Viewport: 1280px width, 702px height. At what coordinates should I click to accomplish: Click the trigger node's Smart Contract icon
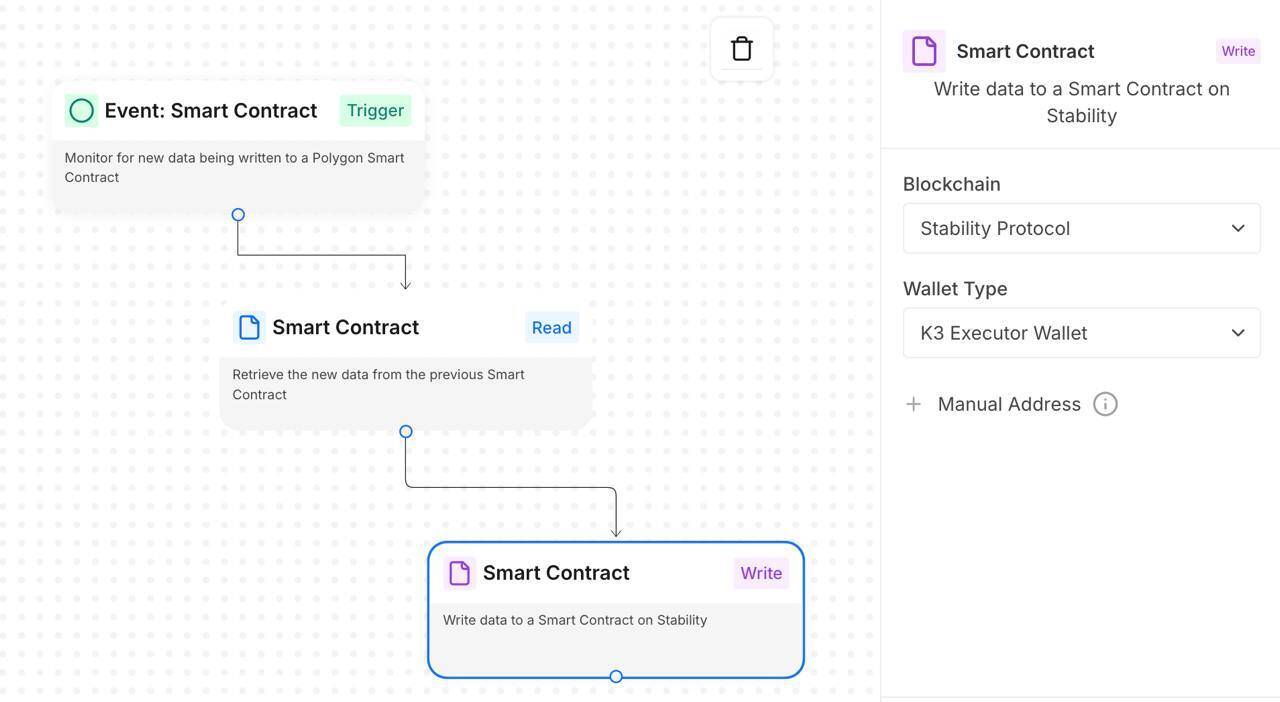[x=81, y=110]
